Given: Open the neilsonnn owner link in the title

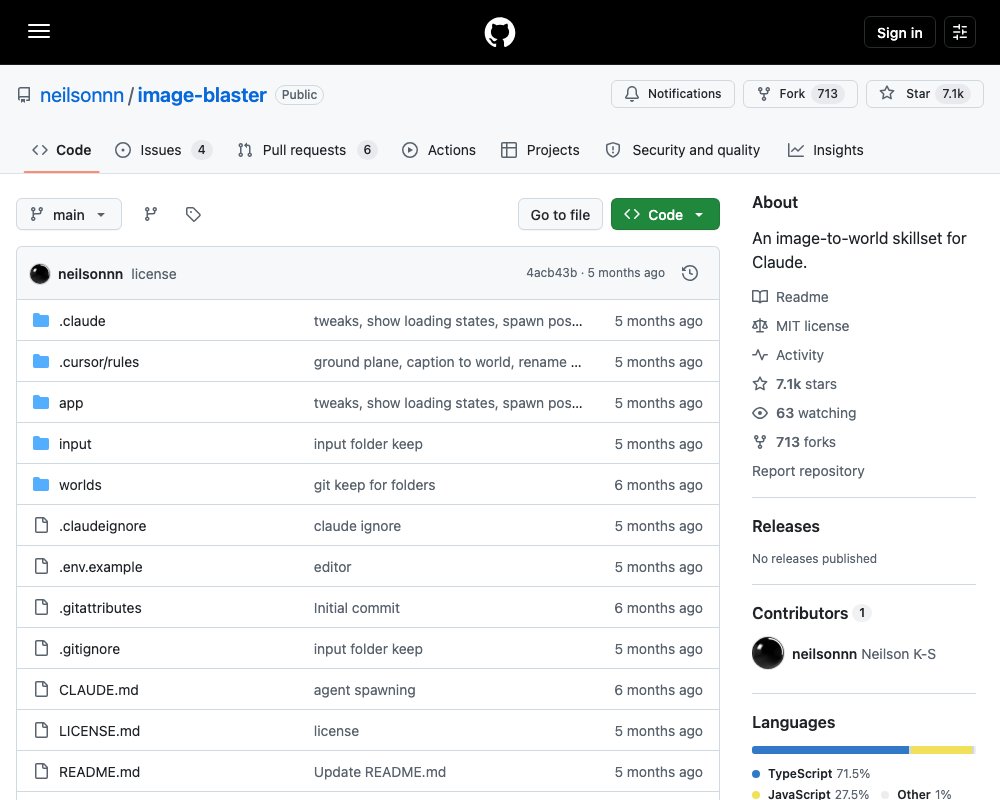Looking at the screenshot, I should (82, 95).
